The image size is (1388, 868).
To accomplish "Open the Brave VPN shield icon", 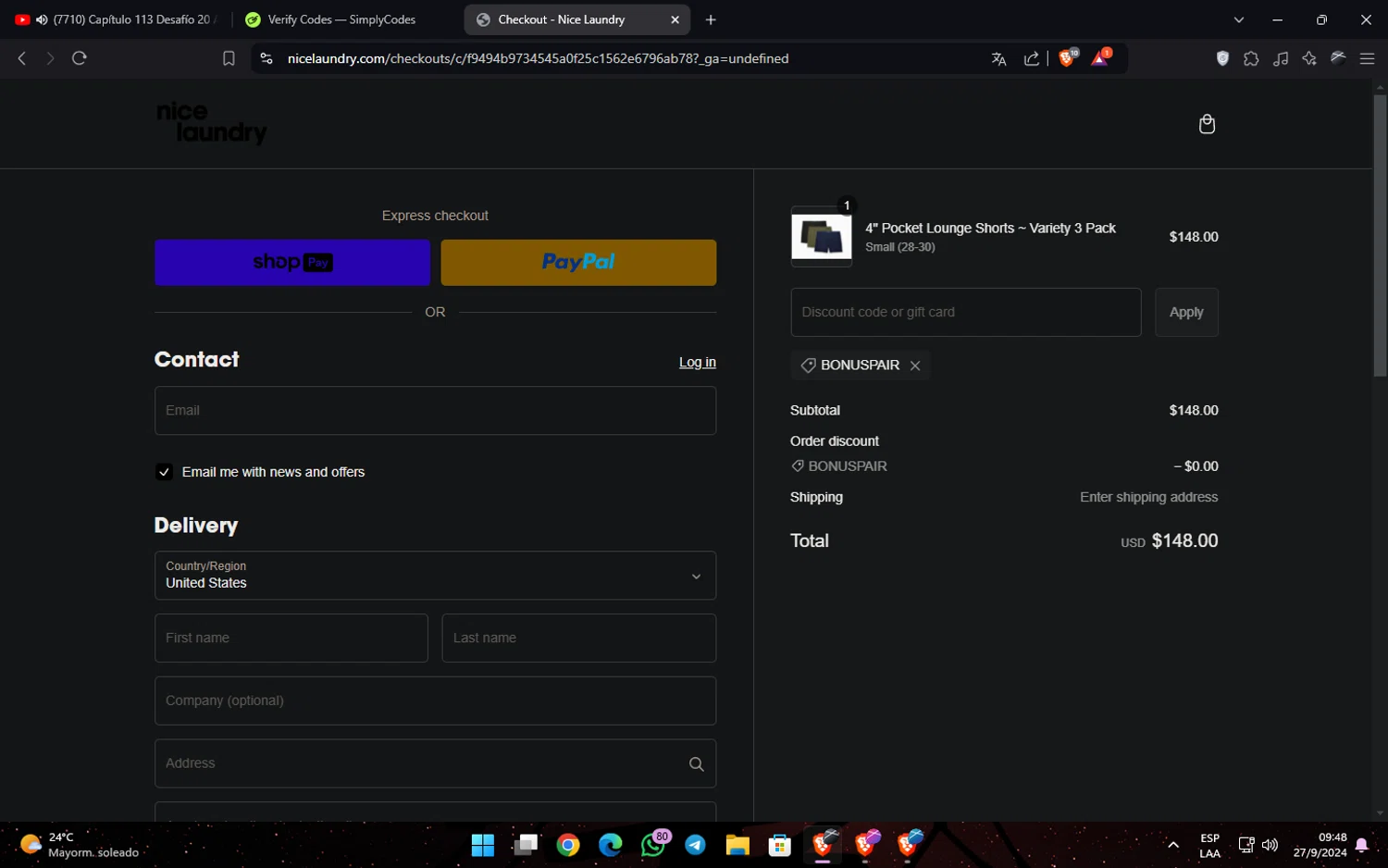I will 1222,58.
